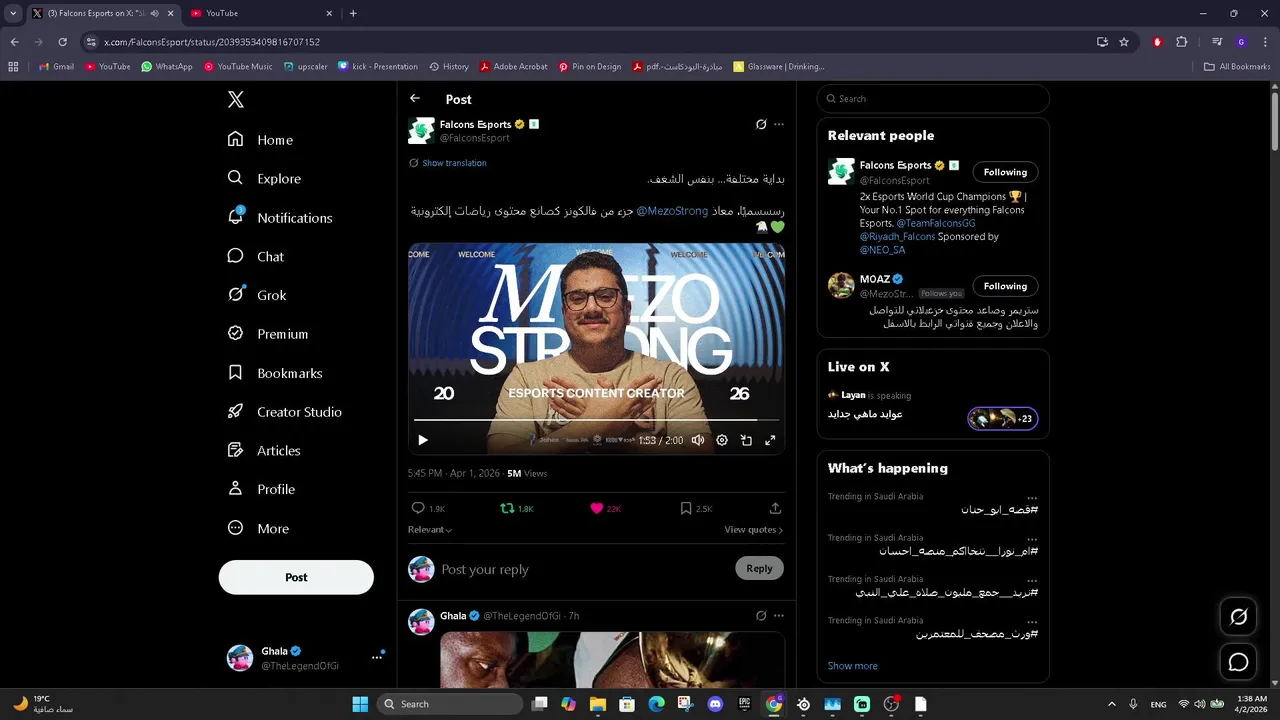This screenshot has height=720, width=1280.
Task: Open Home from the sidebar
Action: pyautogui.click(x=260, y=140)
